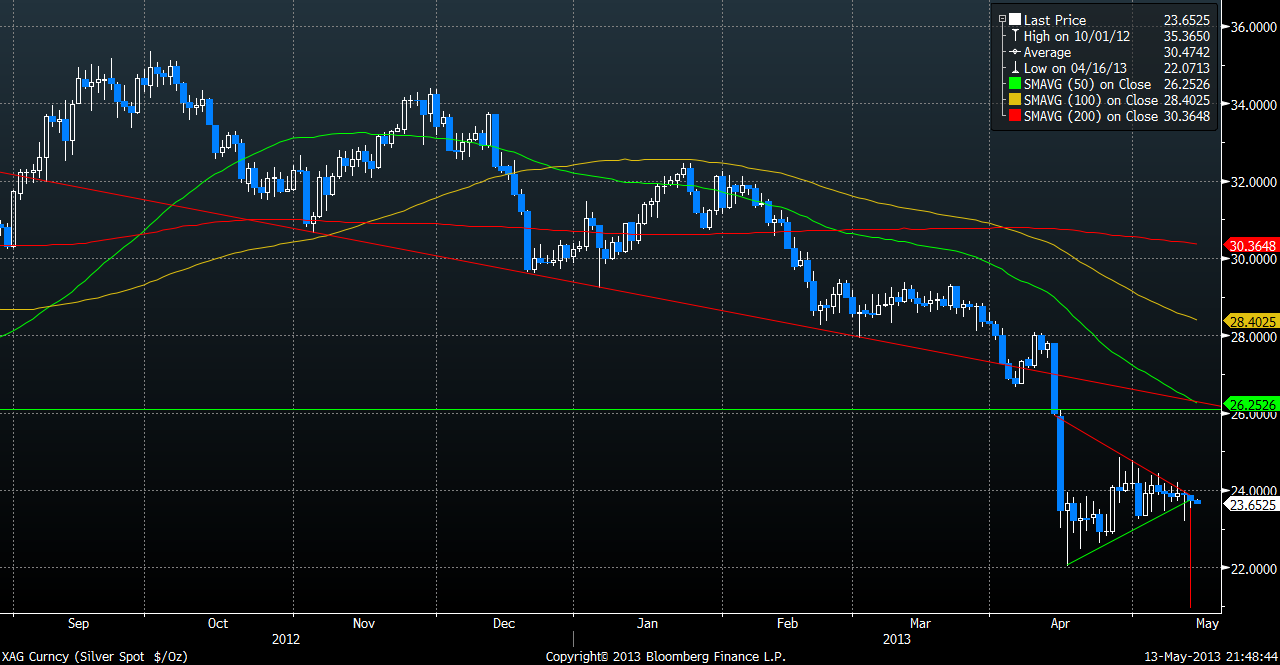Click the yellow SMAVG (100) legend swatch
The width and height of the screenshot is (1280, 665).
tap(1014, 100)
